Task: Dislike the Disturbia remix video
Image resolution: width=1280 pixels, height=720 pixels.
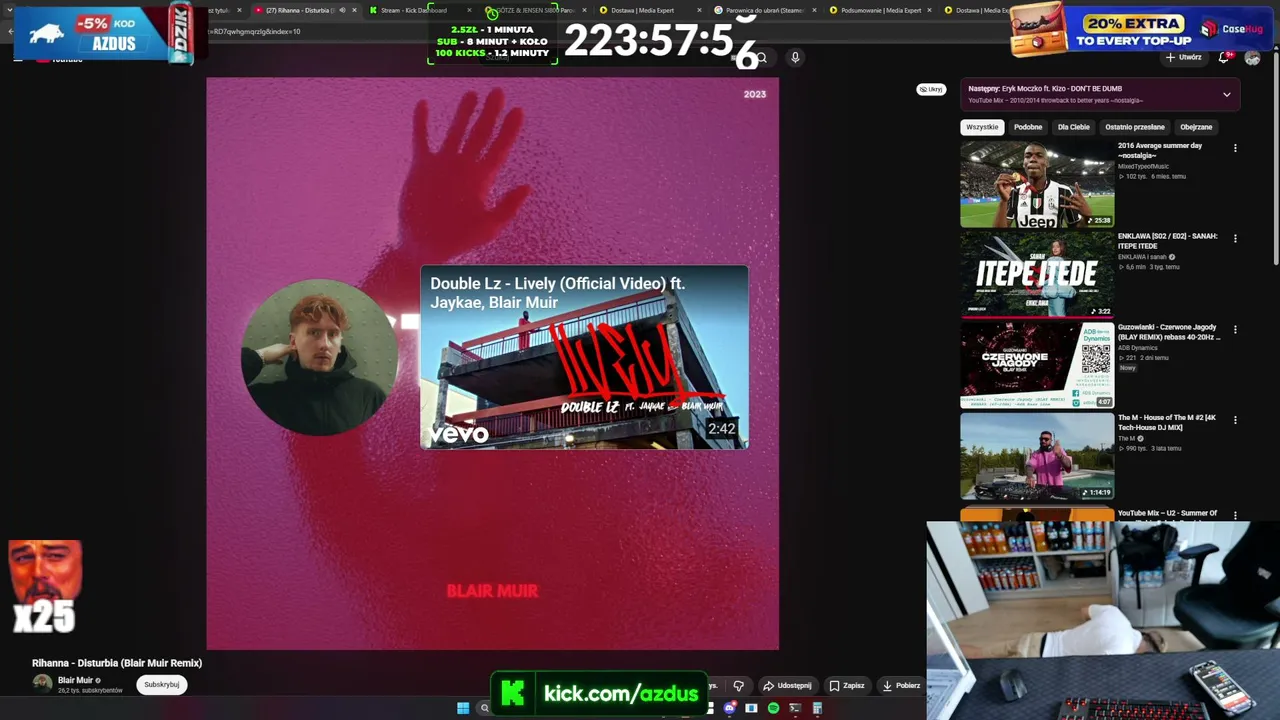Action: pyautogui.click(x=739, y=686)
